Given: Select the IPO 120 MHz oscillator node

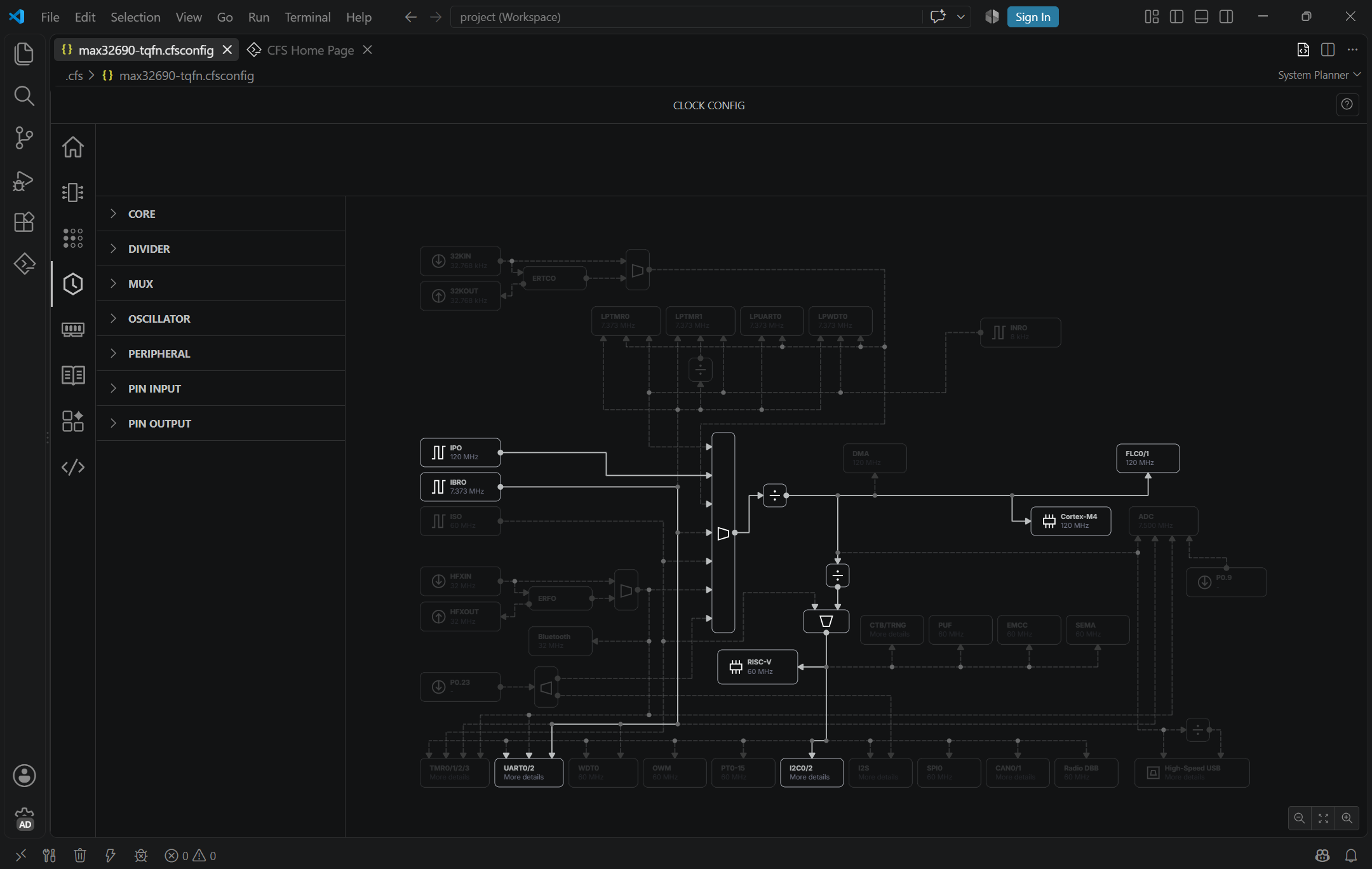Looking at the screenshot, I should pos(460,452).
